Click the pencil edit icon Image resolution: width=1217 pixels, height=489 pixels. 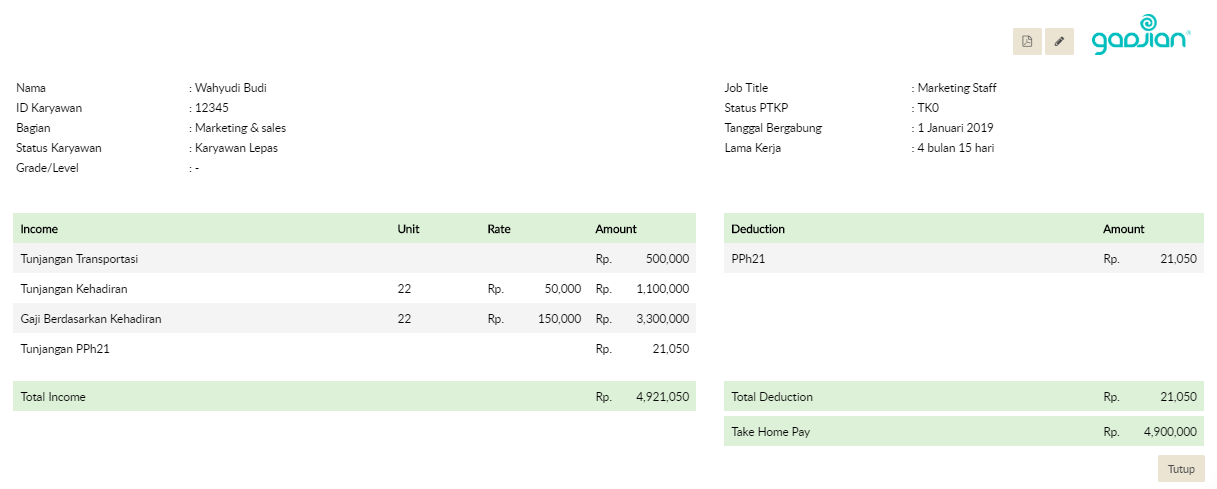1059,41
